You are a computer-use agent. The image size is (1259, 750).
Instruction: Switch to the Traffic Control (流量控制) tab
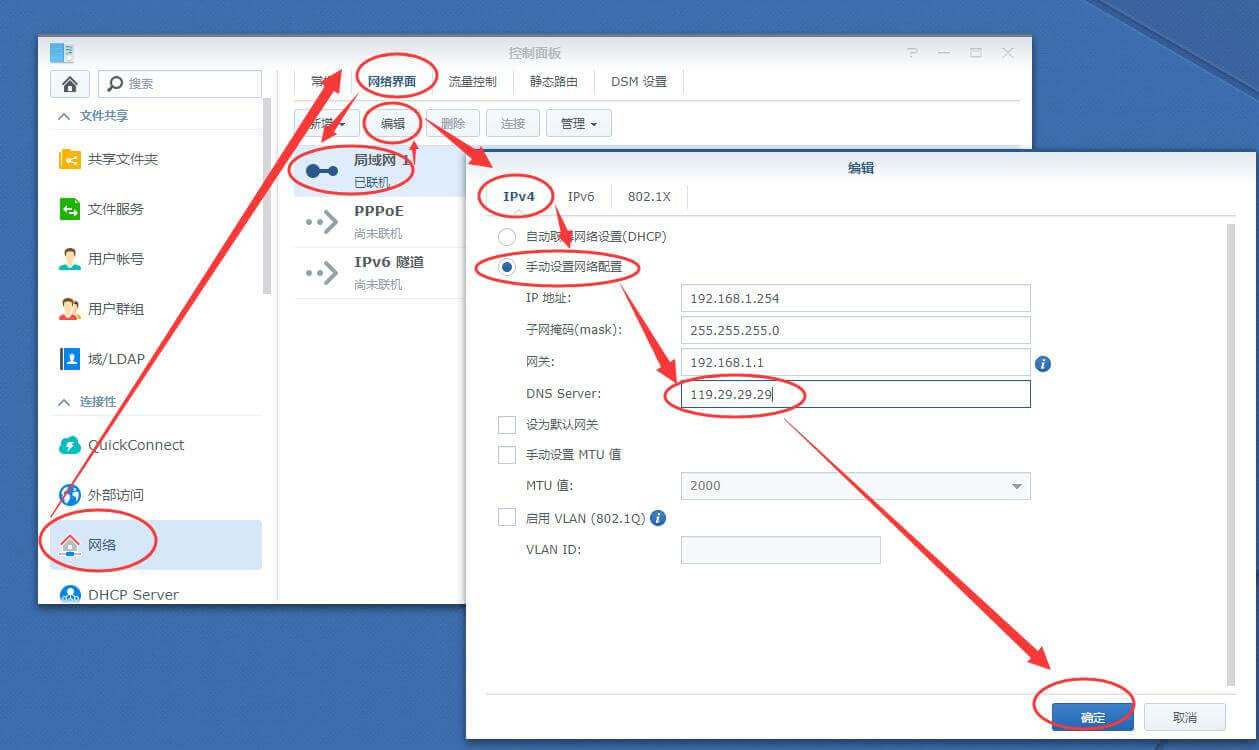[x=473, y=82]
